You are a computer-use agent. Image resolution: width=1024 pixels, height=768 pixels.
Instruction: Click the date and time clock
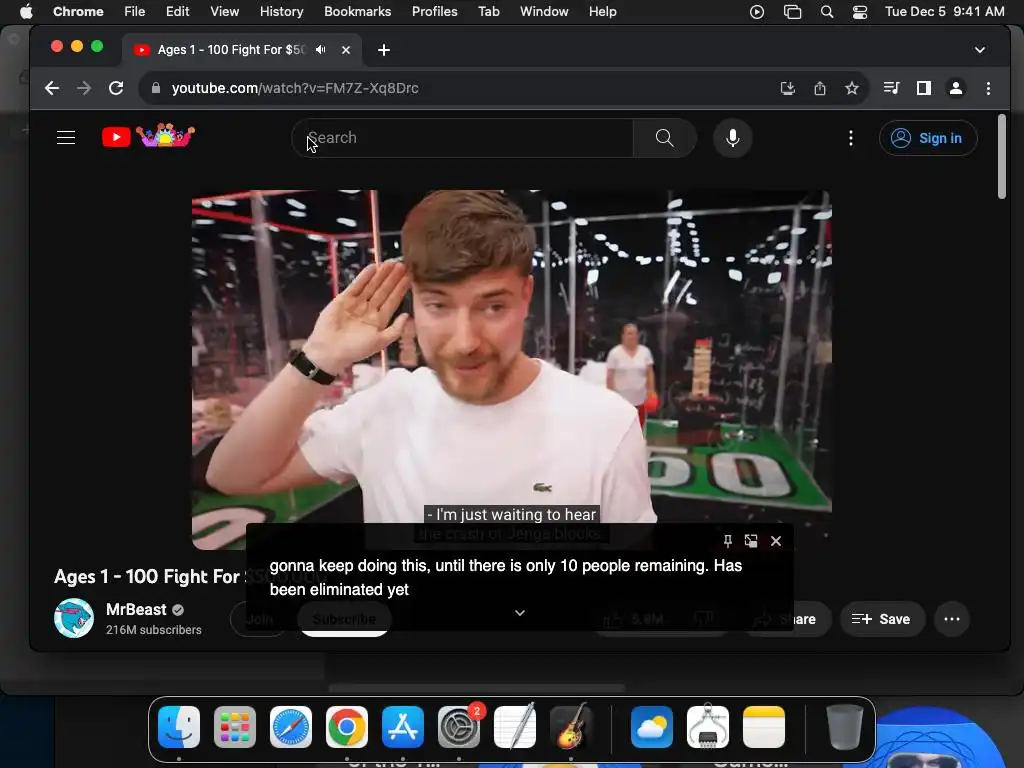[944, 11]
